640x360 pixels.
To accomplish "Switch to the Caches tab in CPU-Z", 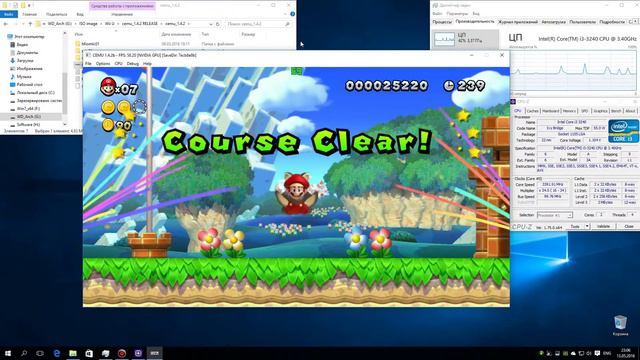I will [x=532, y=111].
